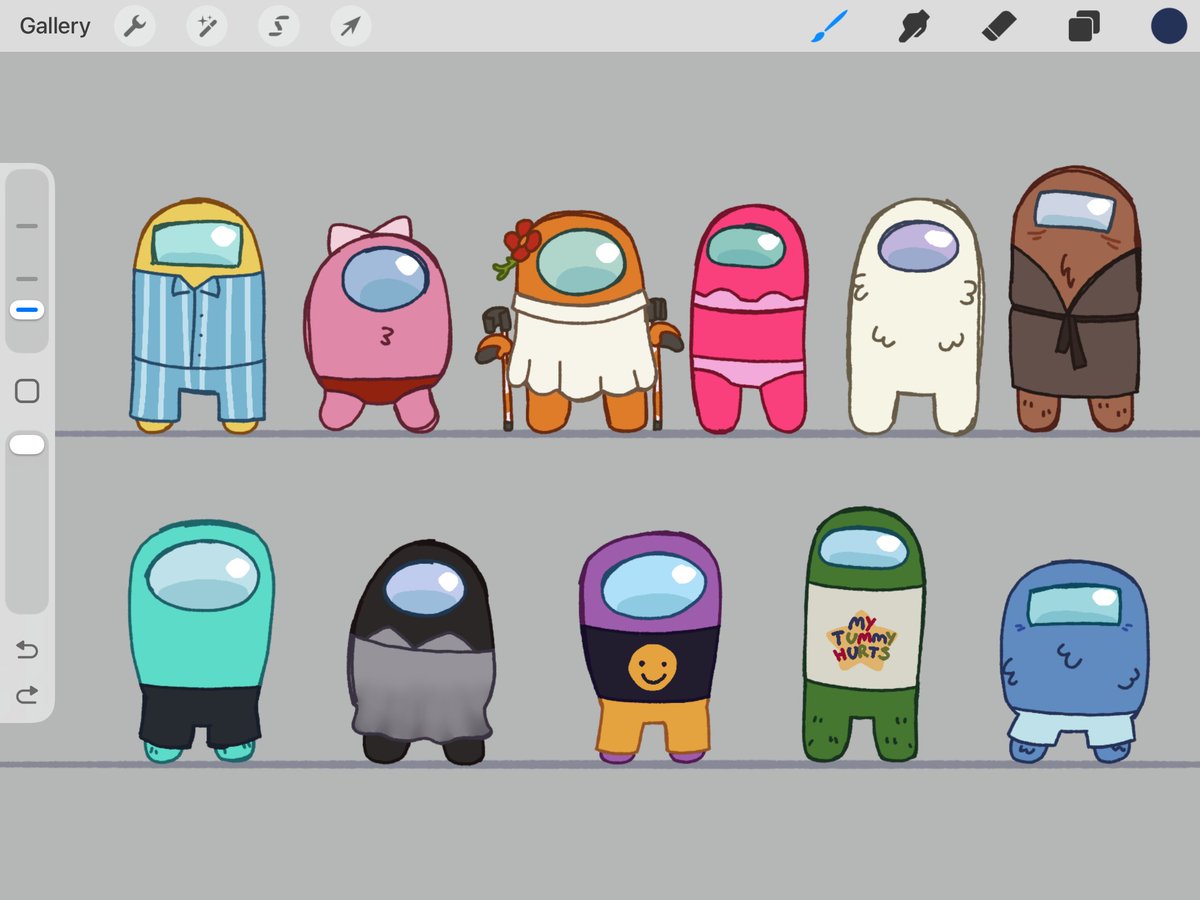Tap the red flower on orange crewmate
This screenshot has height=900, width=1200.
[x=520, y=243]
